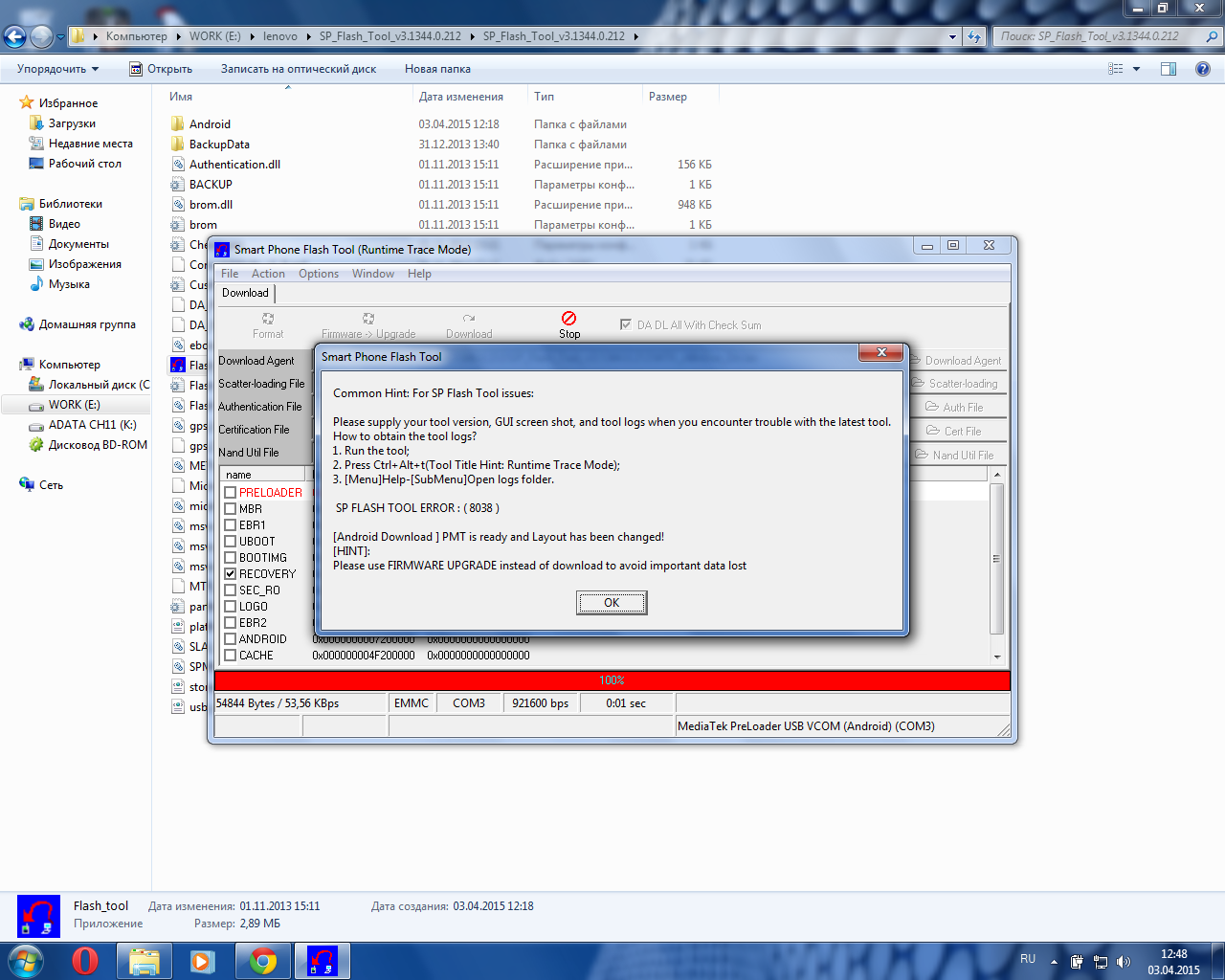Expand the address bar history dropdown
The image size is (1225, 980).
coord(952,36)
